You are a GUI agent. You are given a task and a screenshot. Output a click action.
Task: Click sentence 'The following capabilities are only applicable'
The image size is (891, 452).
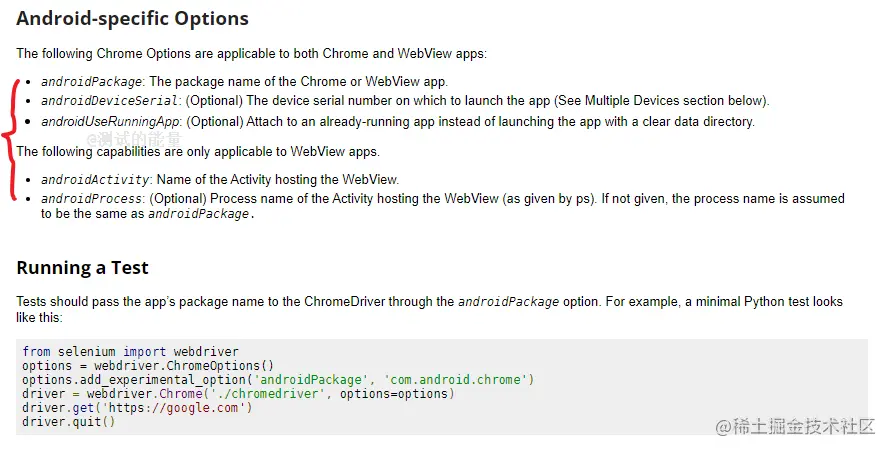pyautogui.click(x=198, y=152)
